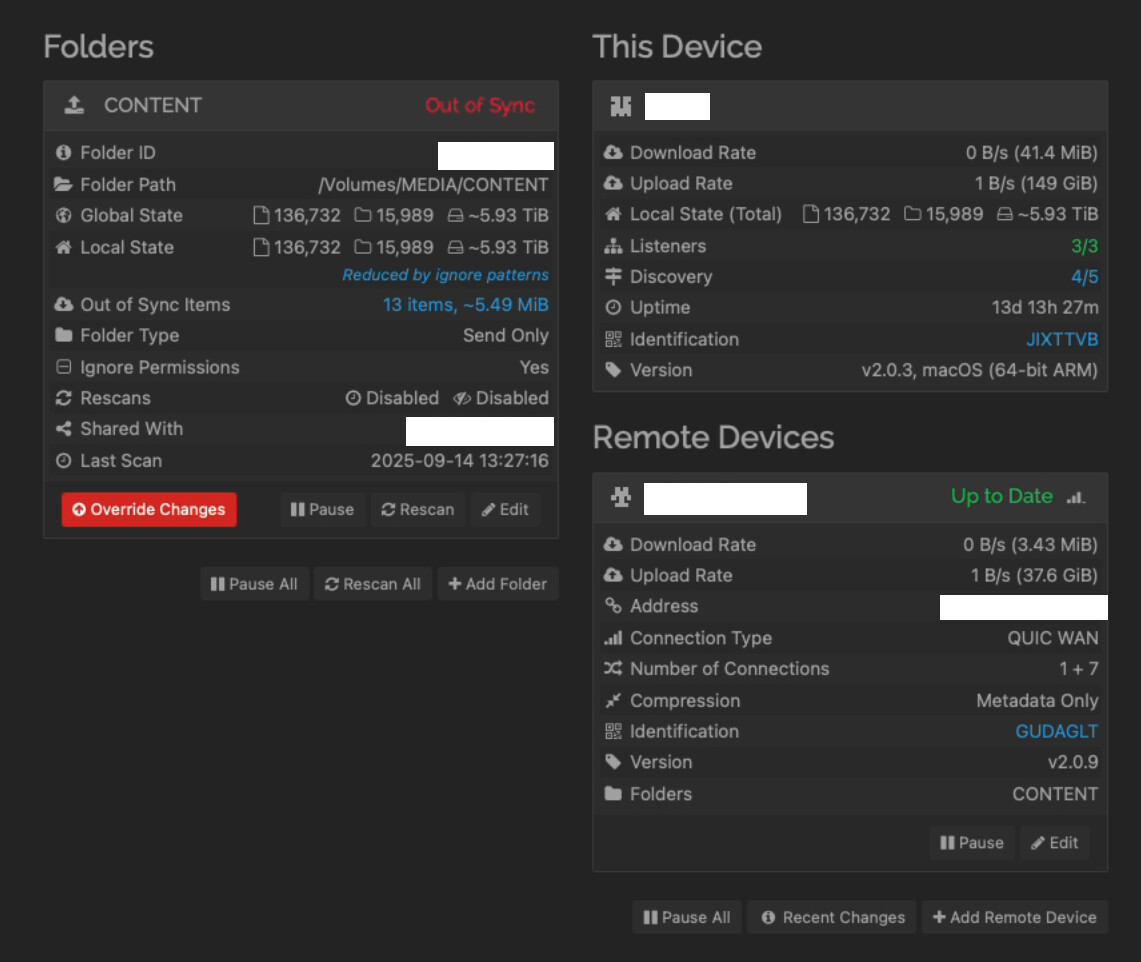Pause all folders
This screenshot has width=1141, height=962.
coord(254,584)
